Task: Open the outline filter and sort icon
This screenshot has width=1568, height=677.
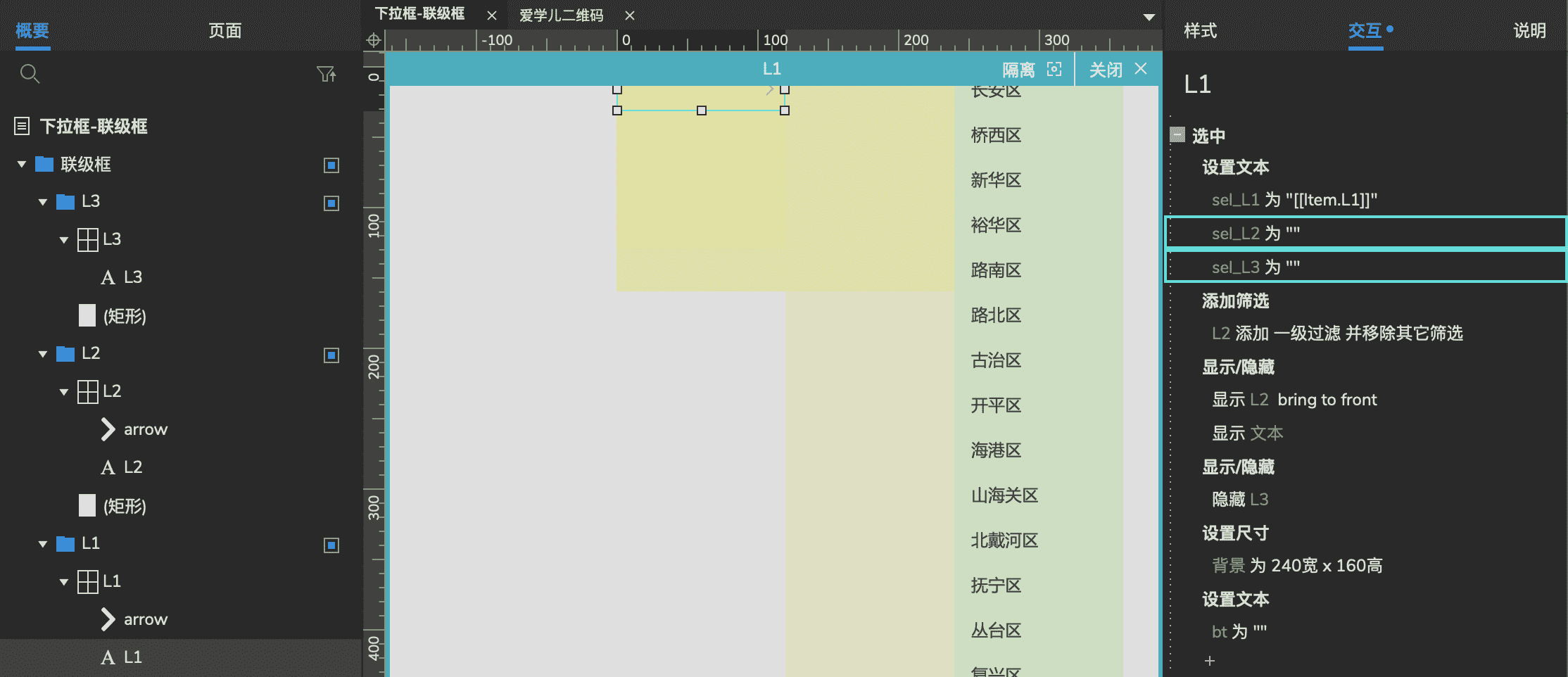Action: (326, 73)
